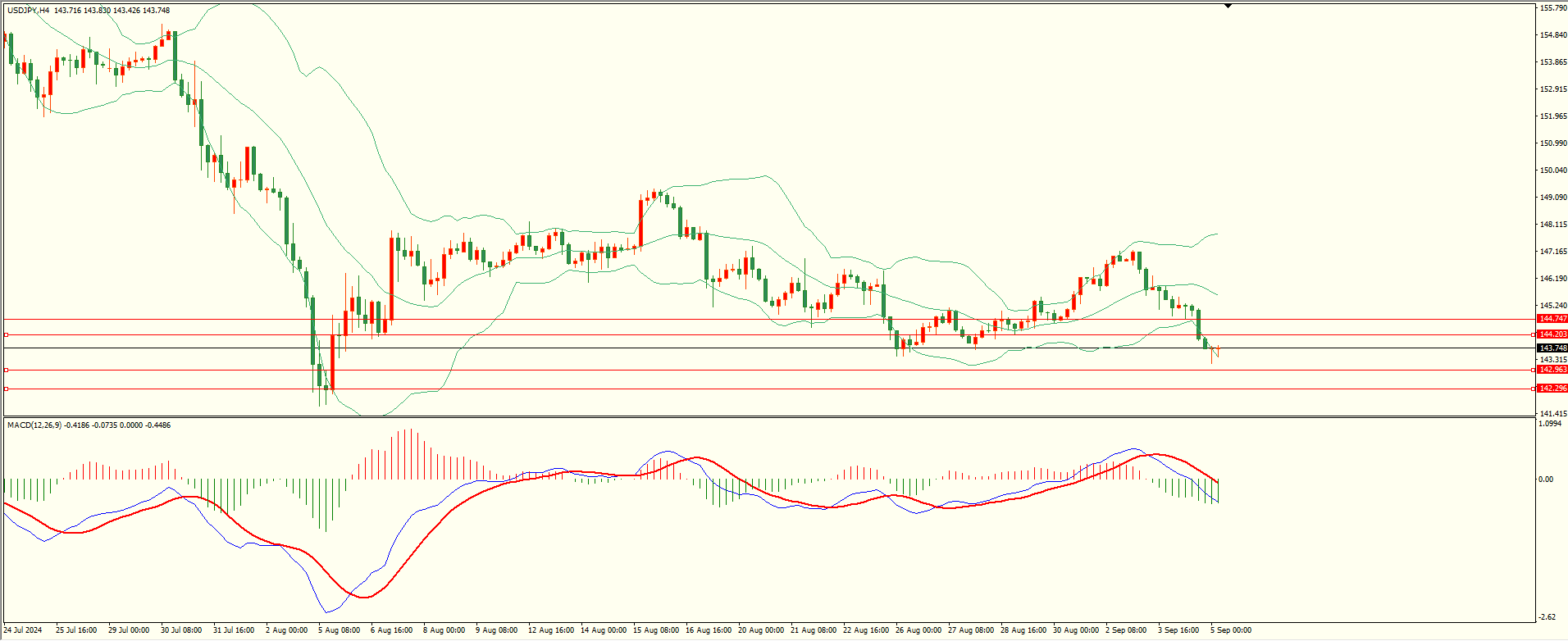1568x641 pixels.
Task: Click the black current price label 143.748
Action: point(1552,348)
